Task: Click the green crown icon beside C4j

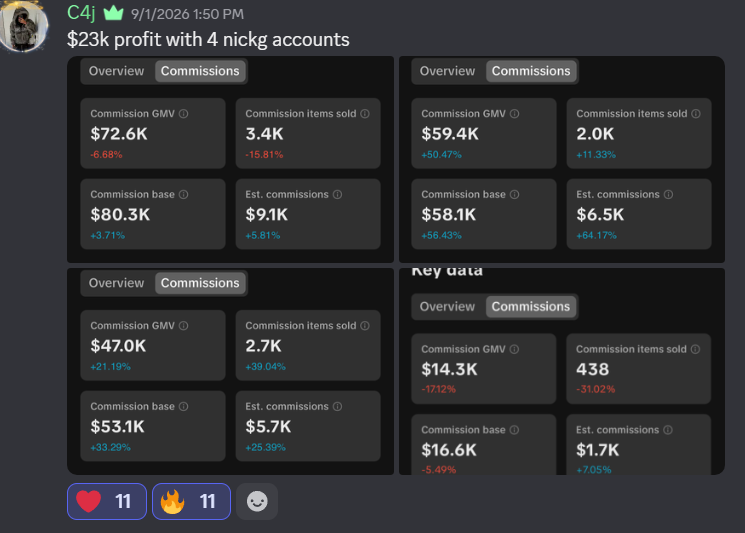Action: click(x=113, y=13)
